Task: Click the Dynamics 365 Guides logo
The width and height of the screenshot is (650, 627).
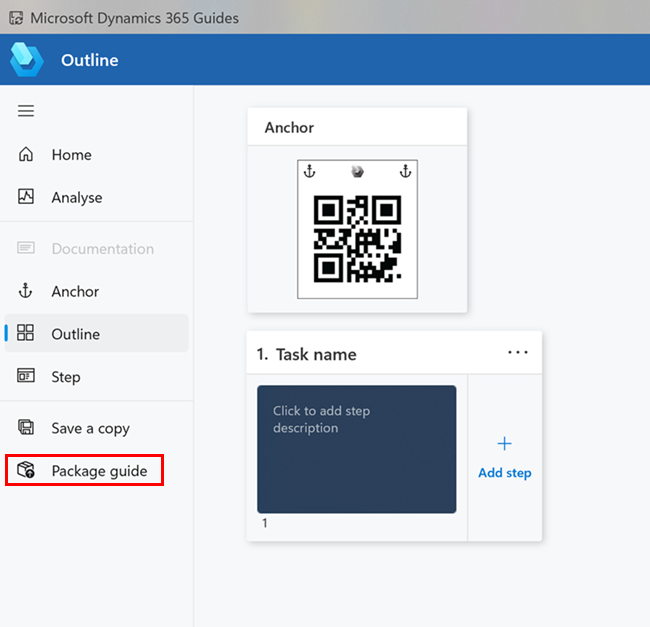Action: click(x=27, y=60)
